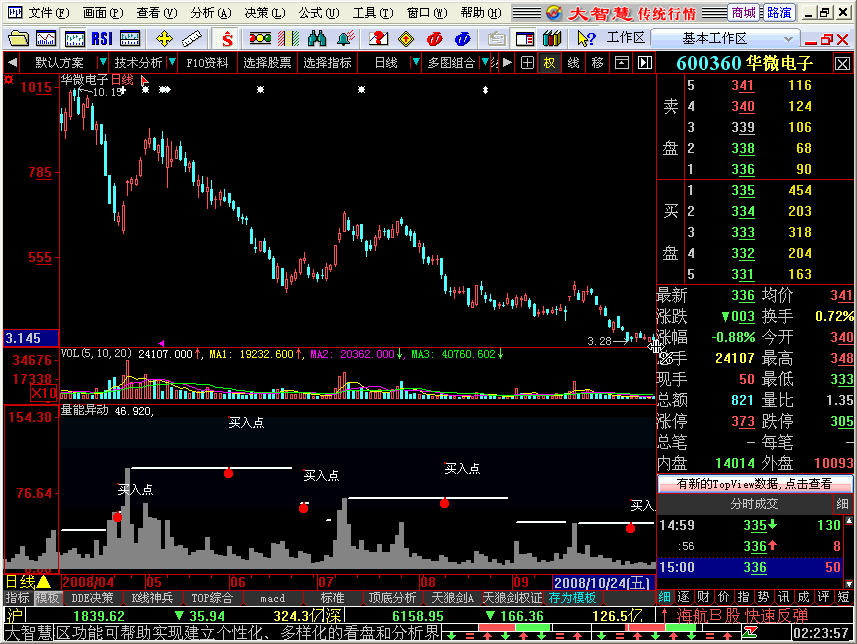
Task: Click the 选择指标 button
Action: 327,63
